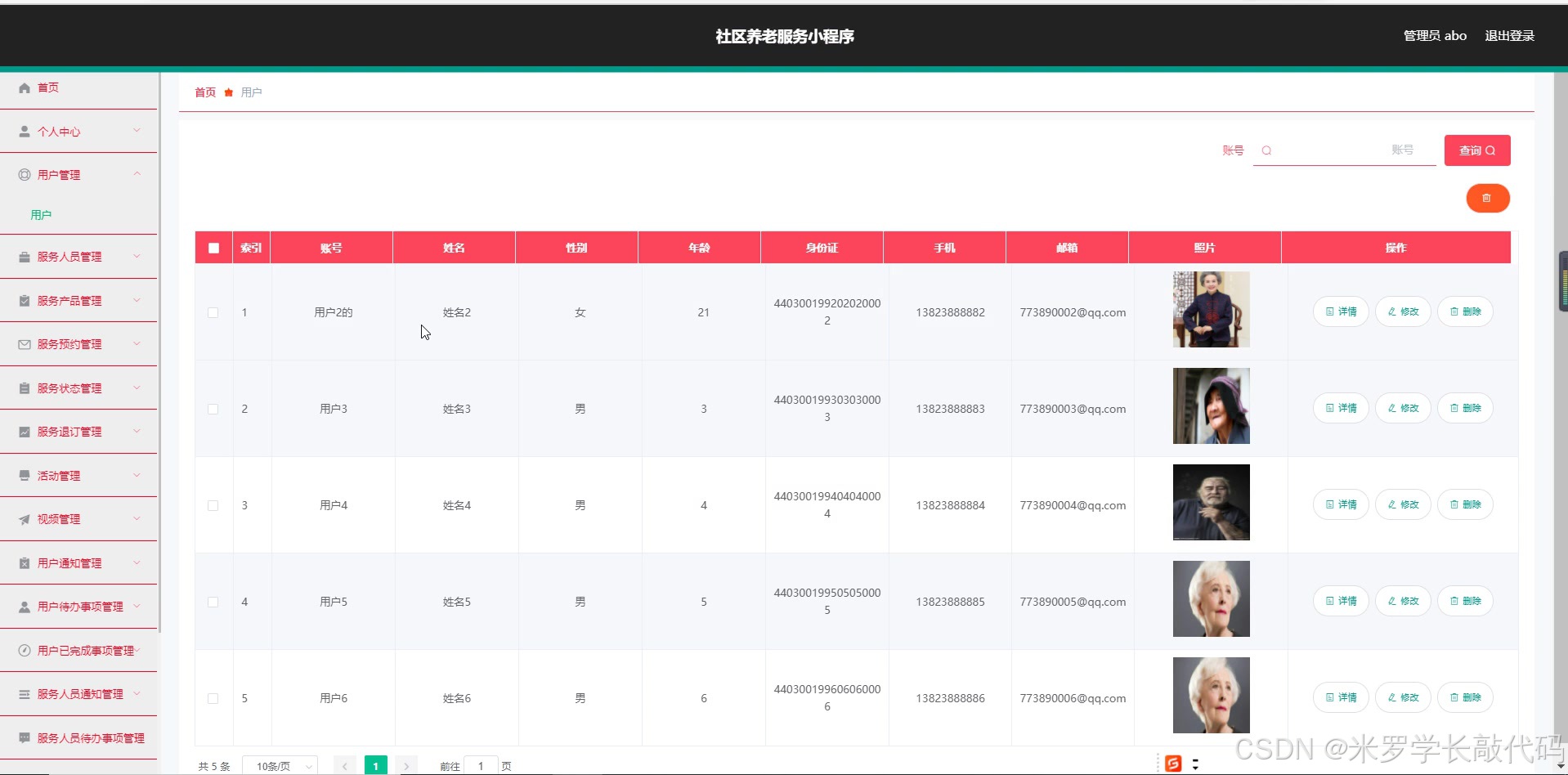Image resolution: width=1568 pixels, height=775 pixels.
Task: Click the search magnifier icon in 账号 field
Action: (1266, 150)
